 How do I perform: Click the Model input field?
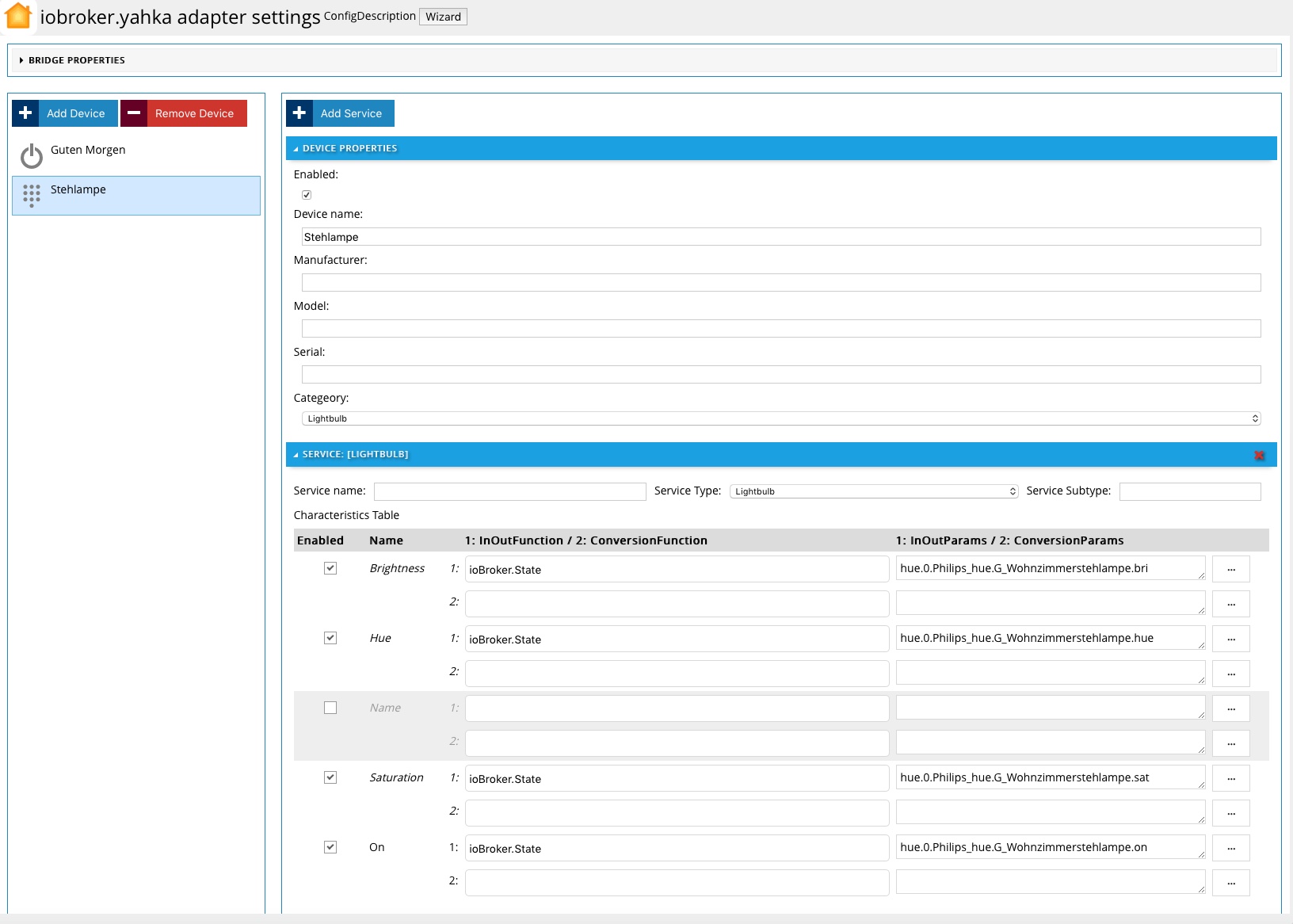[x=781, y=328]
